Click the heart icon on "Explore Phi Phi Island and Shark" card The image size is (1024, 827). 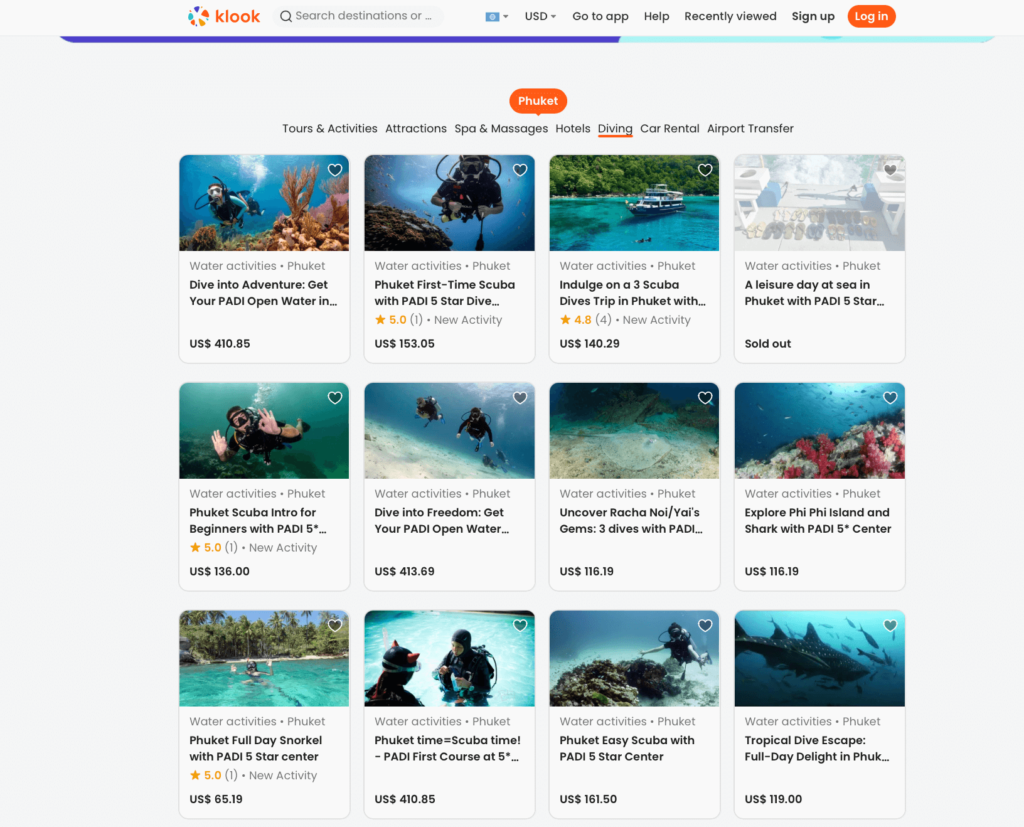[x=890, y=397]
